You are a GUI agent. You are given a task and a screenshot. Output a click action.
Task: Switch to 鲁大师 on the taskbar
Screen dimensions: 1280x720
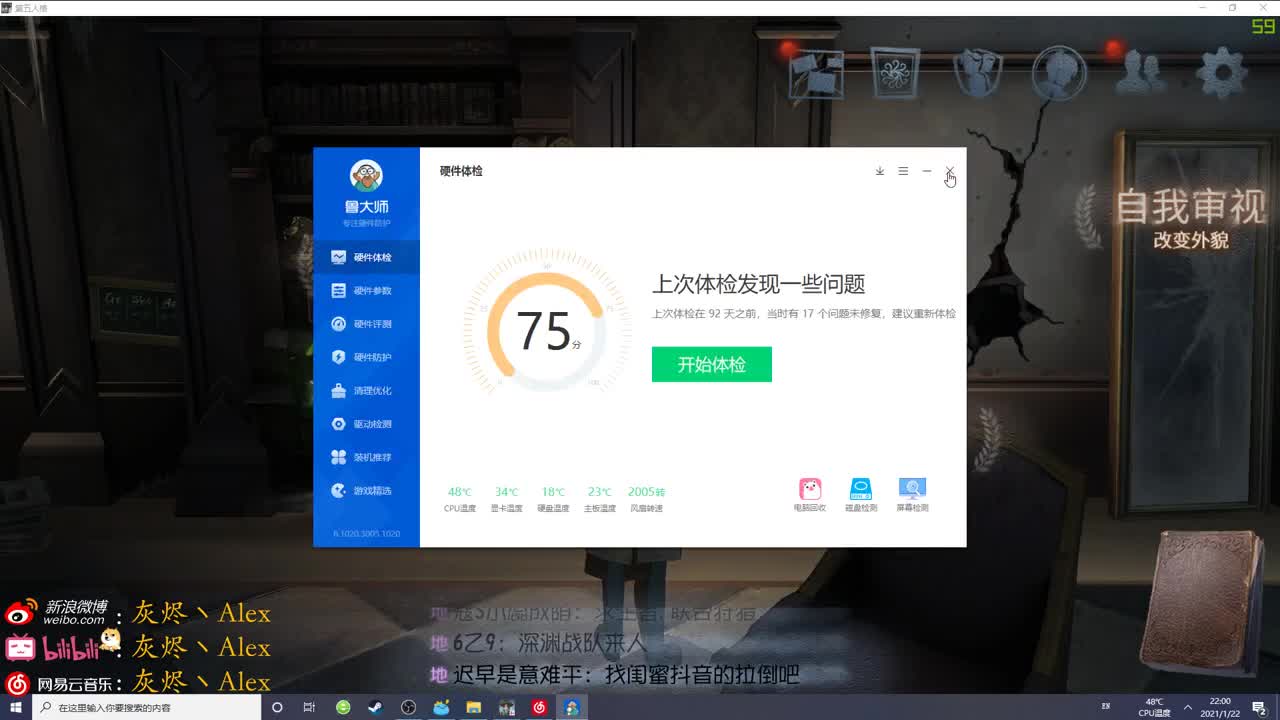pyautogui.click(x=572, y=707)
